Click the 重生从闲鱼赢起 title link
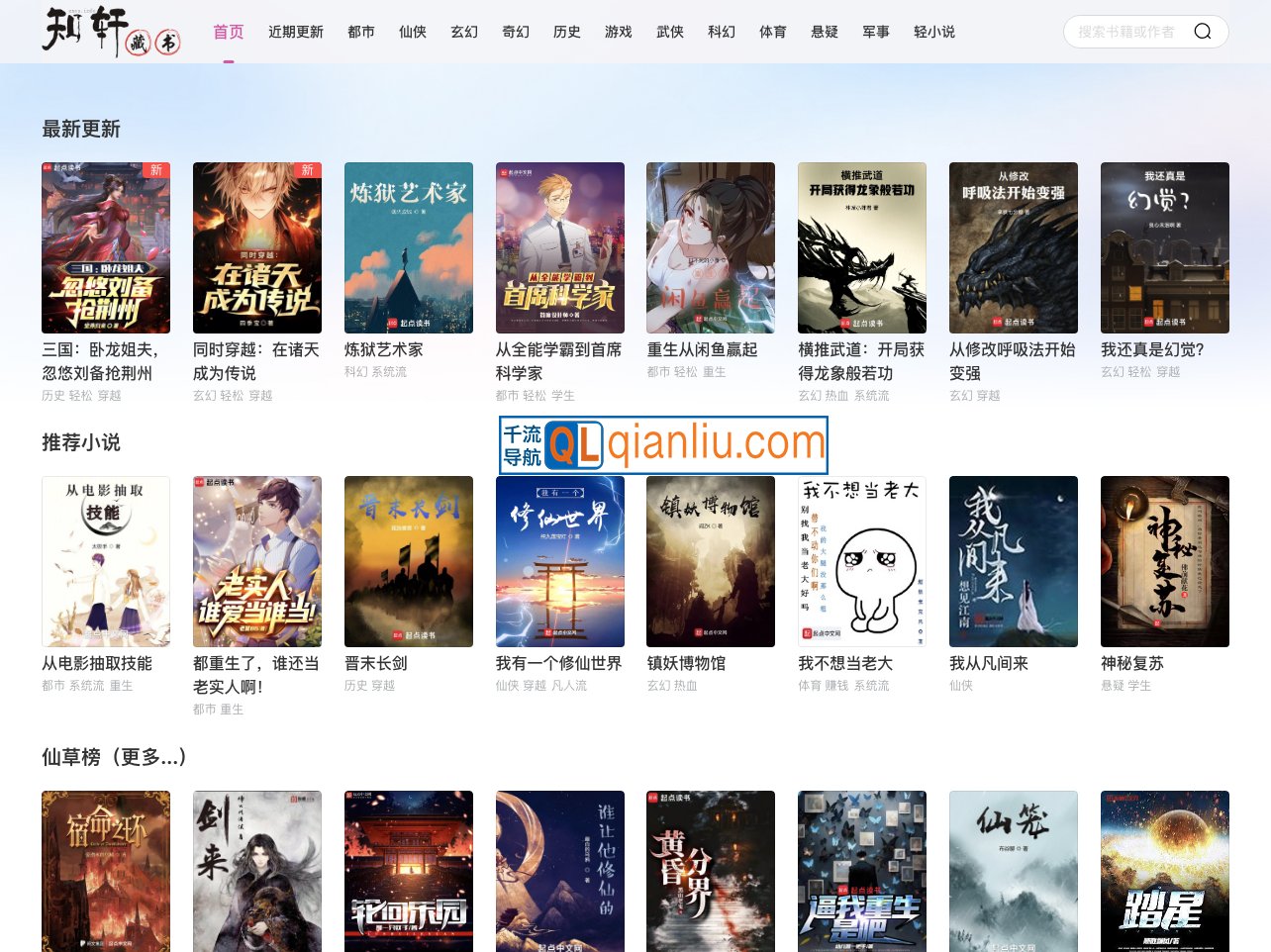This screenshot has width=1271, height=952. point(702,349)
